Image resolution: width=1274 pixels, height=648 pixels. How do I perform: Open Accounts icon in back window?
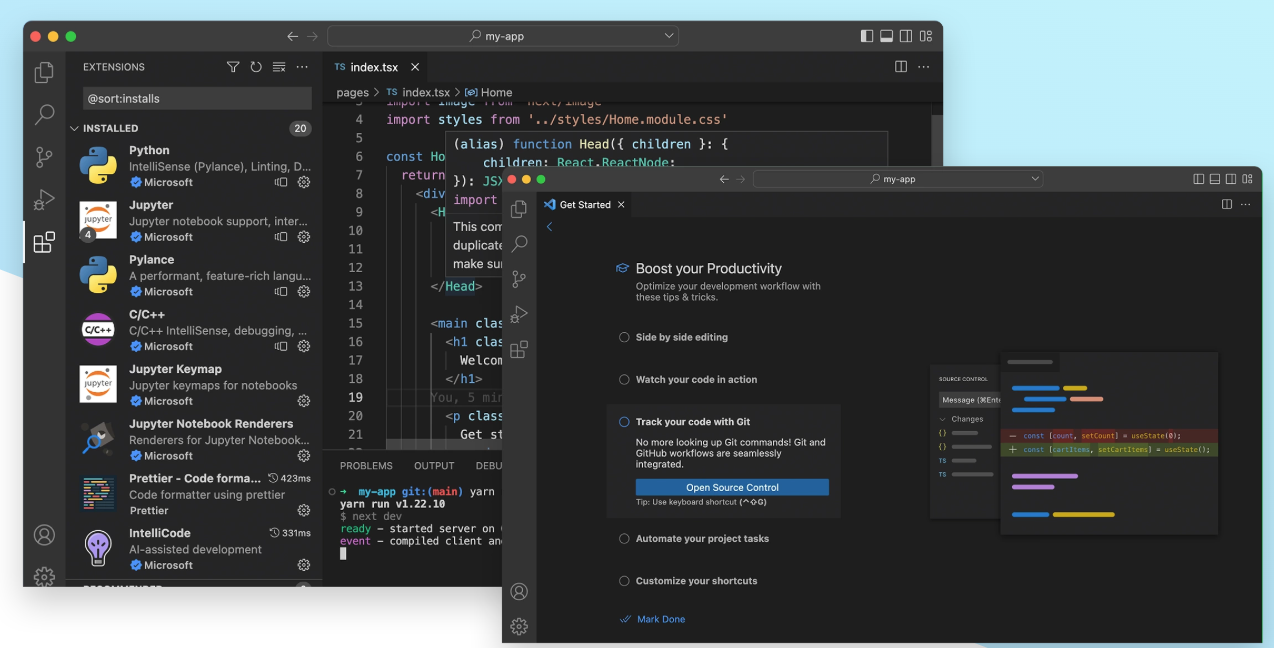(44, 535)
